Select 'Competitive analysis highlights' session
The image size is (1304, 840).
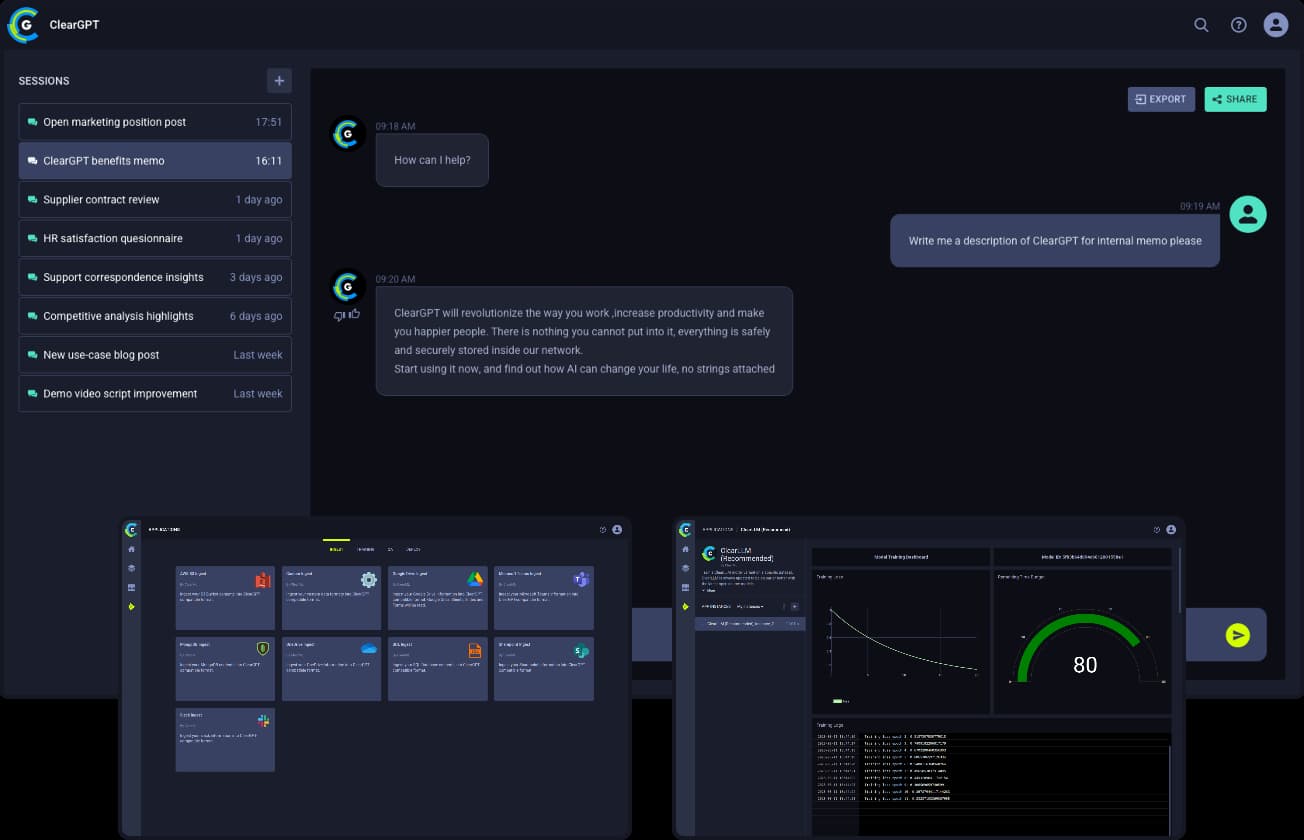click(155, 316)
